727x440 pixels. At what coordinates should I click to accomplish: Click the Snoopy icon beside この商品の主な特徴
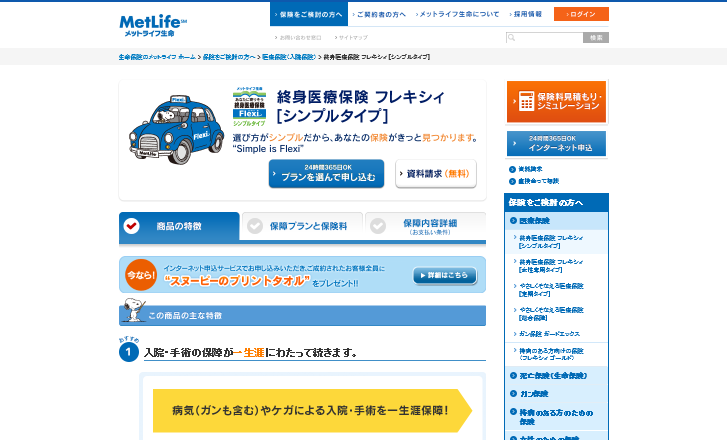[134, 310]
